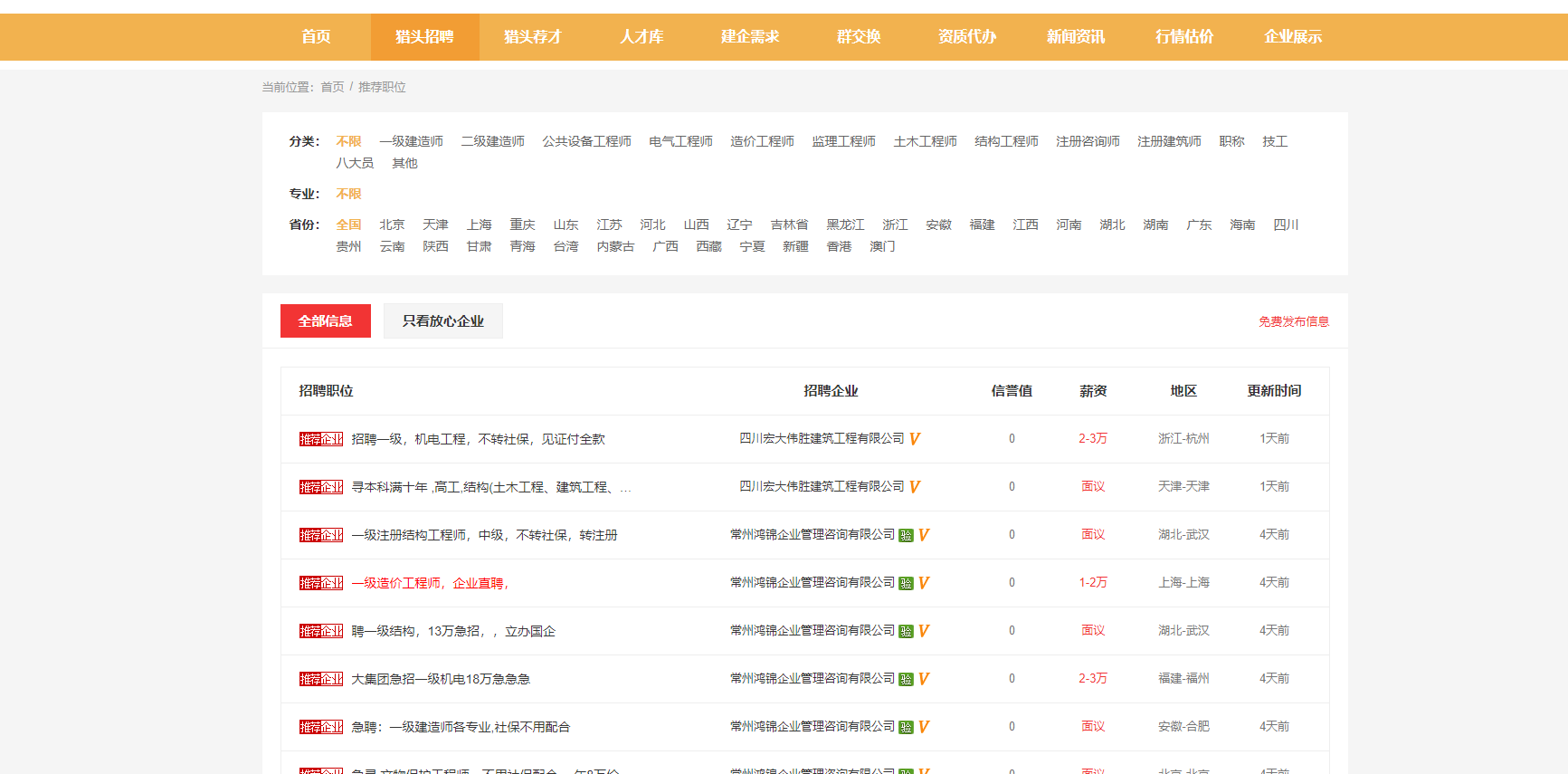The width and height of the screenshot is (1568, 774).
Task: Click green 验 icon in 聘一级结构 row
Action: pos(906,631)
